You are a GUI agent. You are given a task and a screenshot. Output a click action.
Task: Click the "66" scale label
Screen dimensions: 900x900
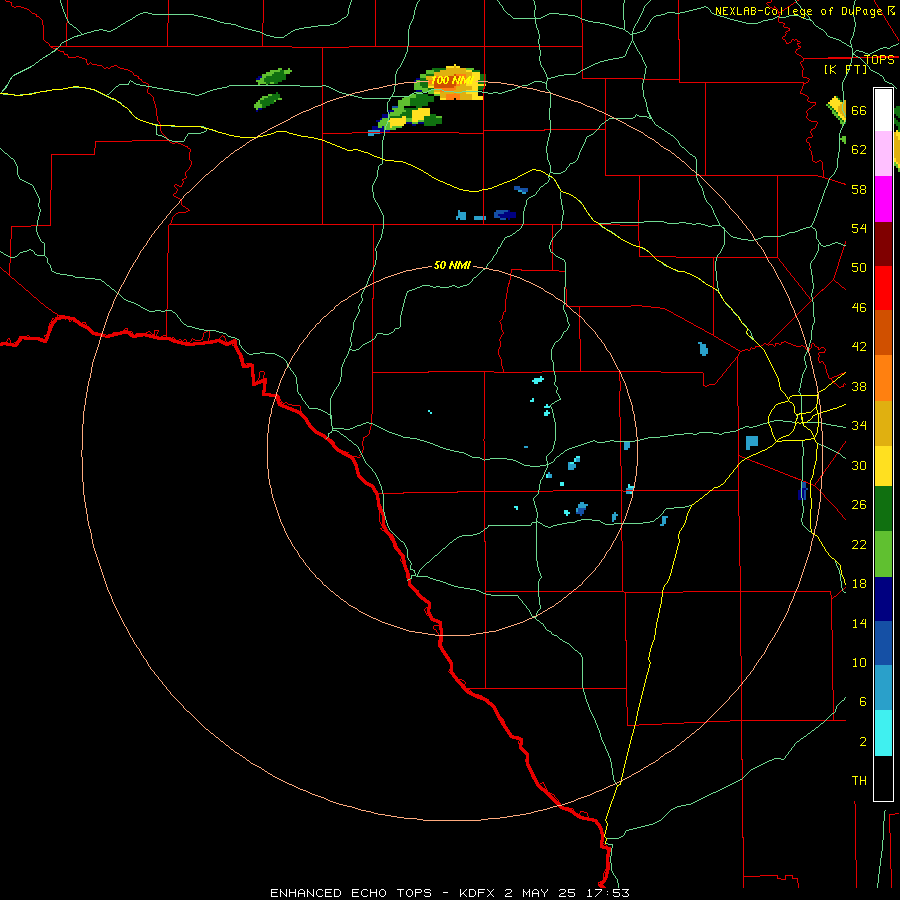(859, 110)
